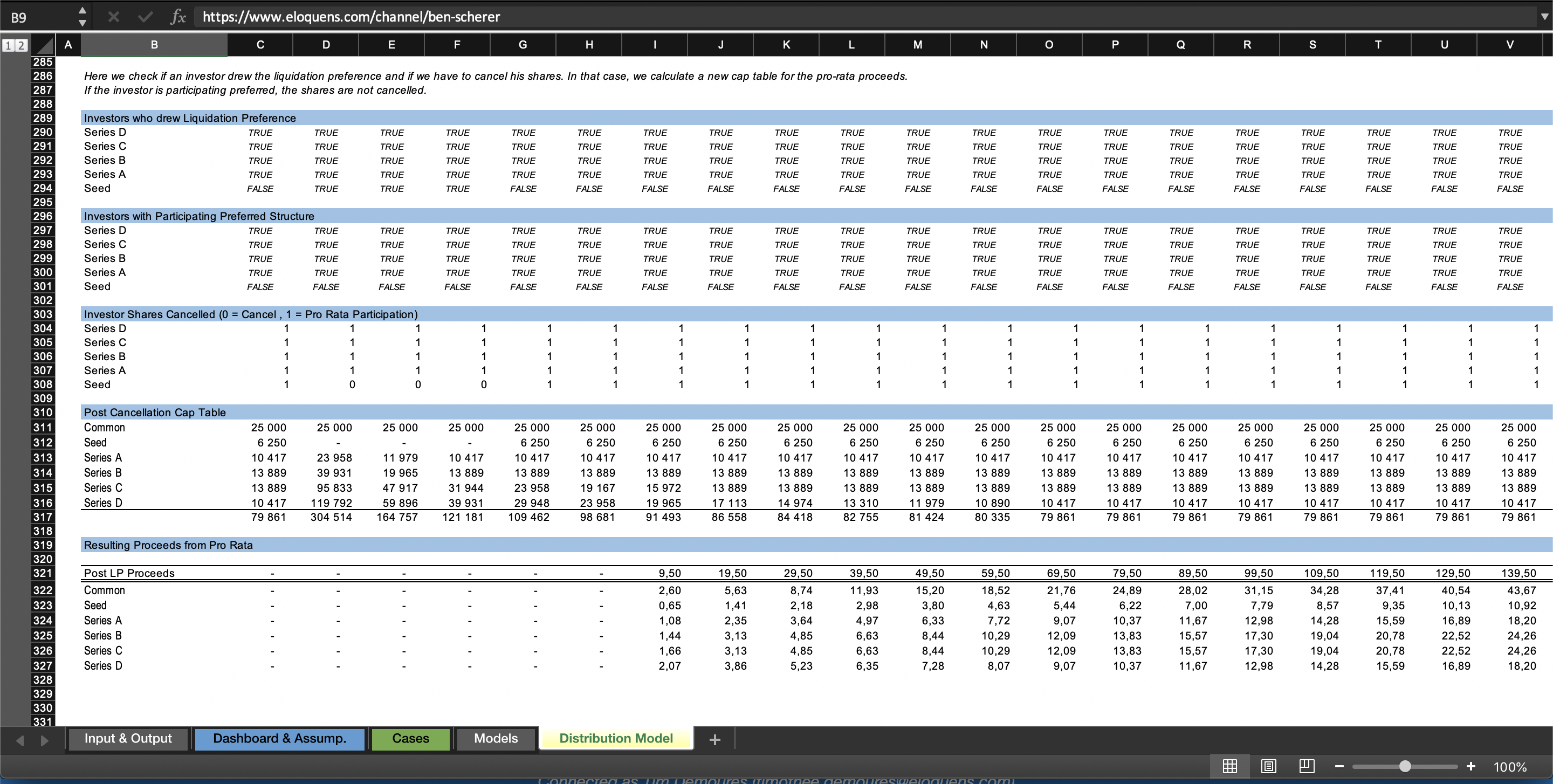Open the Name Box stepper arrows
This screenshot has width=1553, height=784.
coord(83,17)
